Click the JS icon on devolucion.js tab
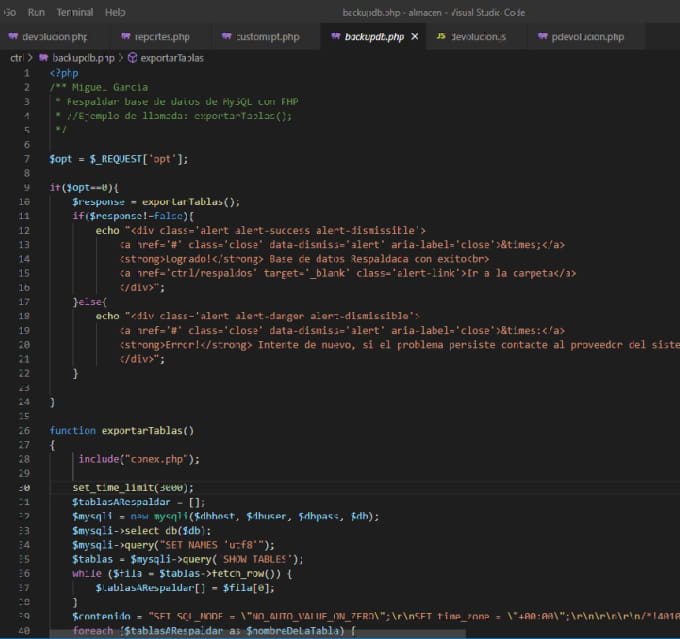 click(x=441, y=36)
